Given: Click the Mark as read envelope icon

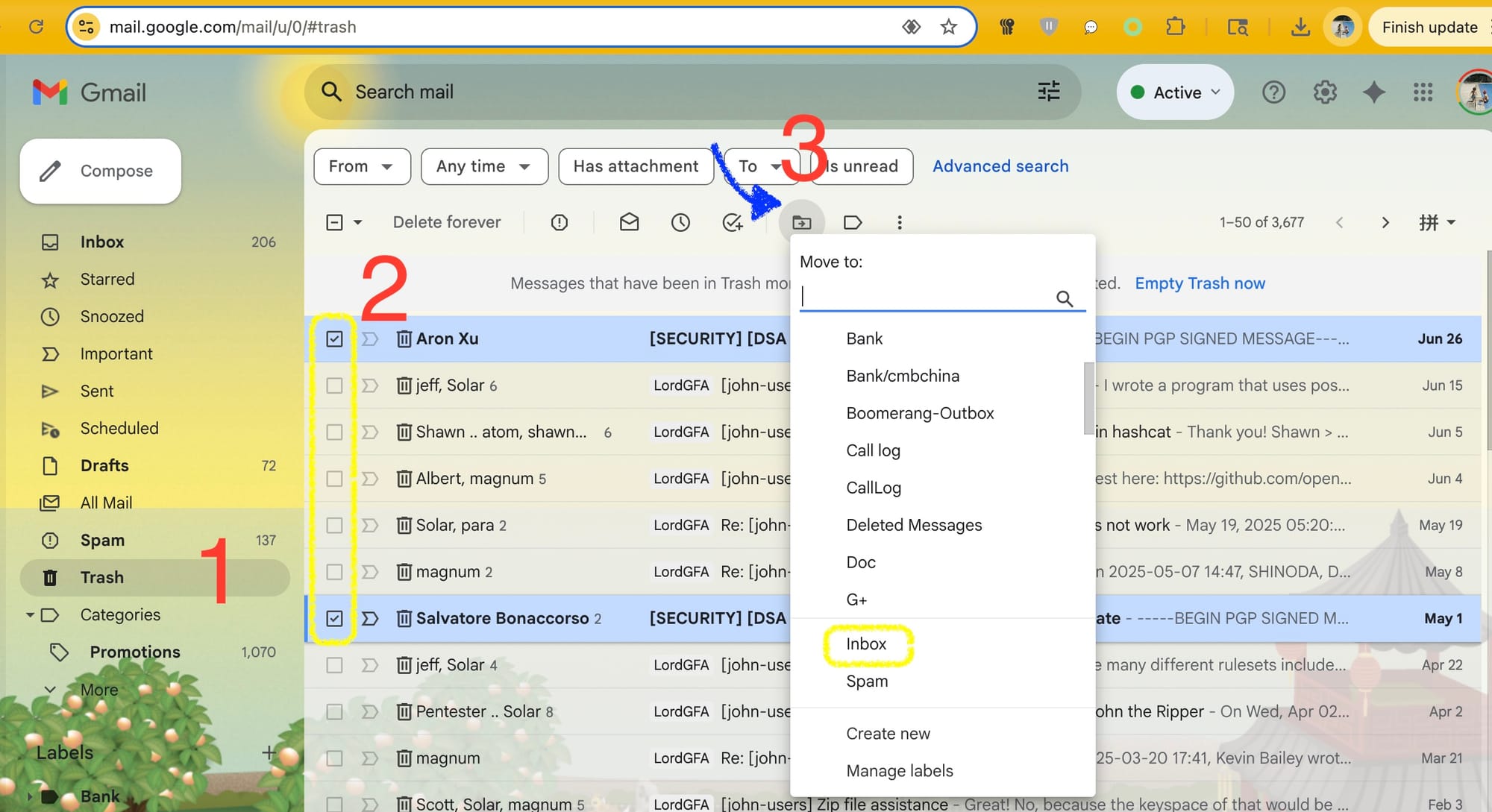Looking at the screenshot, I should point(629,222).
